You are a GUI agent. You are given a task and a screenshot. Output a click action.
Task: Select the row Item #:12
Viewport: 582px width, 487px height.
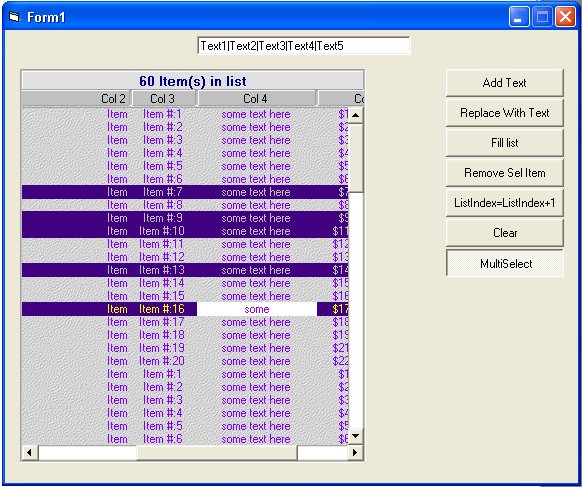(185, 257)
